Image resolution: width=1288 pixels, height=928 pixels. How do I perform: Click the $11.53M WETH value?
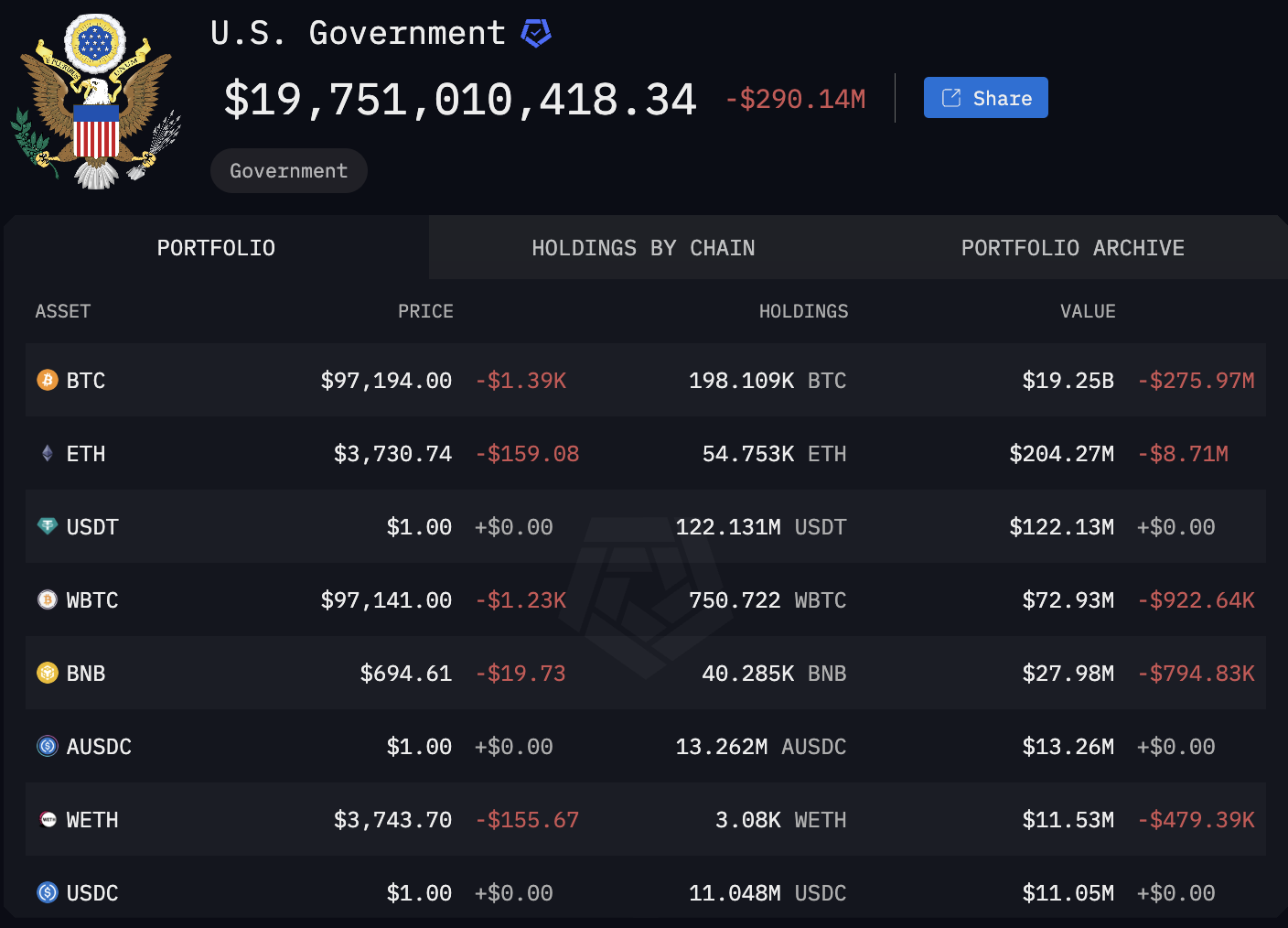coord(1068,820)
